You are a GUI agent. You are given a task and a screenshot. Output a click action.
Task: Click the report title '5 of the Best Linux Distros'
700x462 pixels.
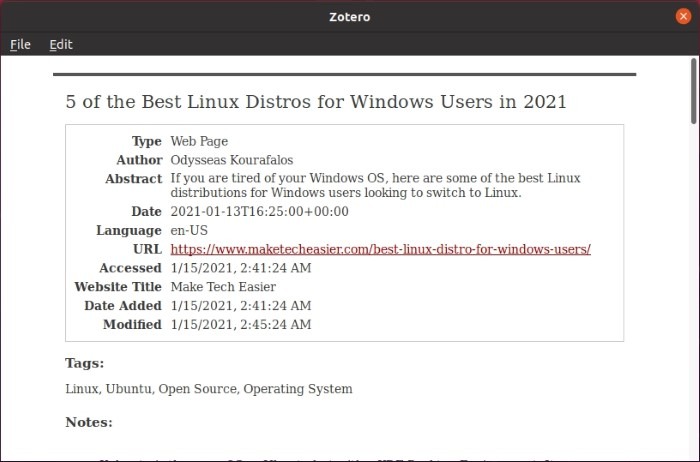[x=316, y=102]
